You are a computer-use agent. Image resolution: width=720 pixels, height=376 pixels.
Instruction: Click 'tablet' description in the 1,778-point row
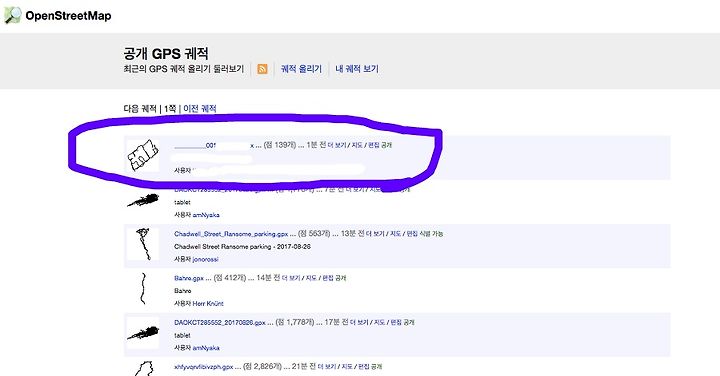click(x=182, y=336)
